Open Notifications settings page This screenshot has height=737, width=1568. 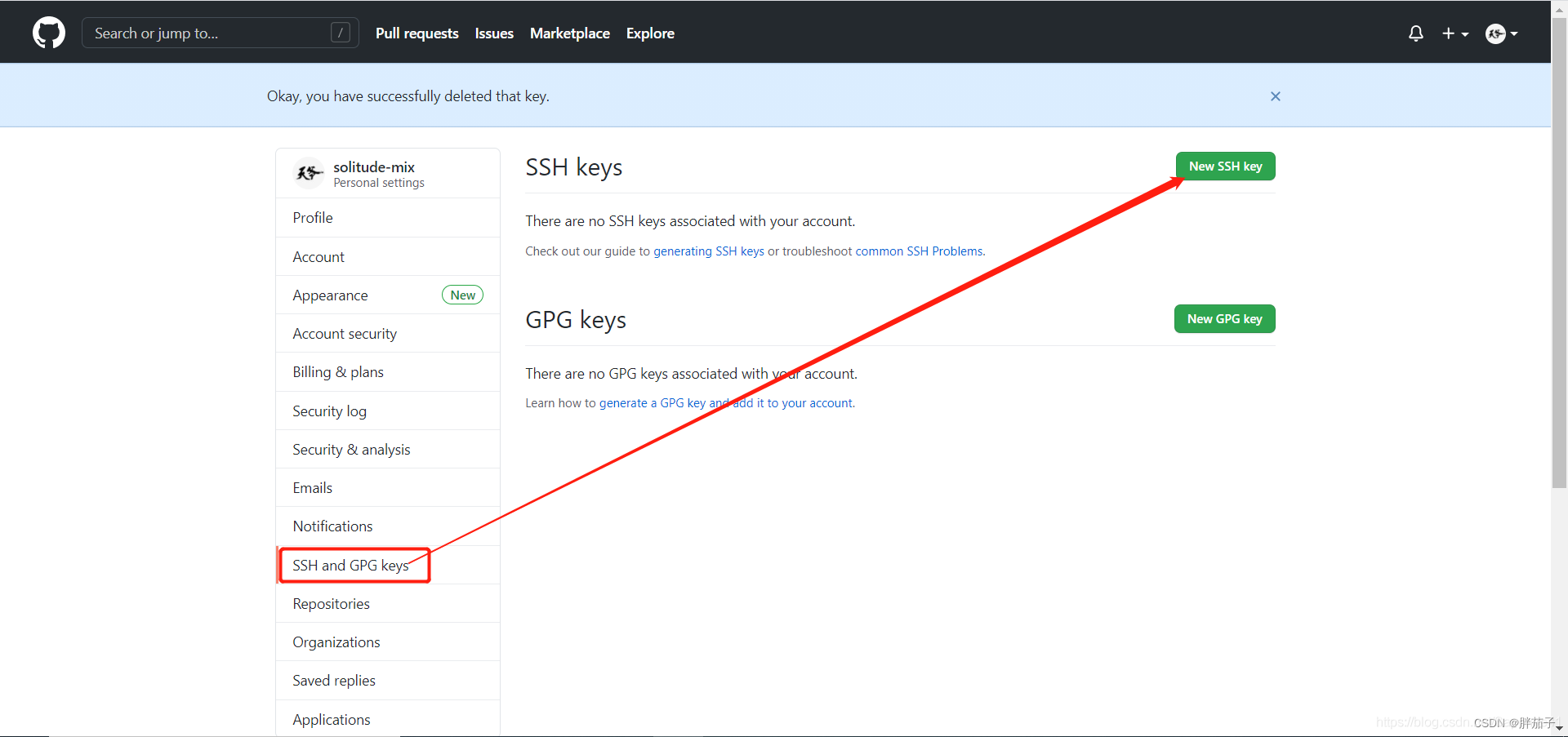point(388,526)
